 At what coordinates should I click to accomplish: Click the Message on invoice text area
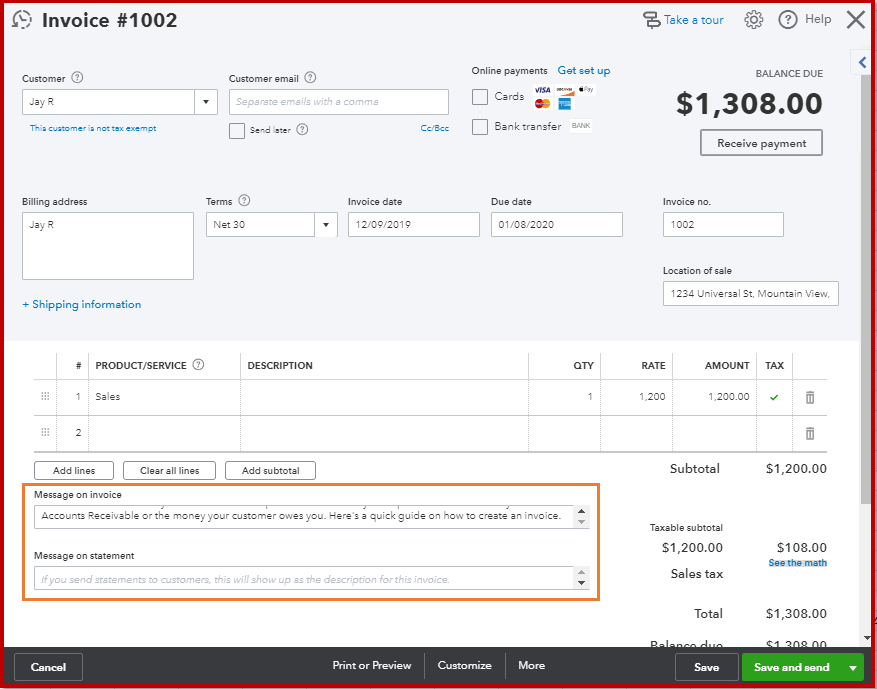304,516
